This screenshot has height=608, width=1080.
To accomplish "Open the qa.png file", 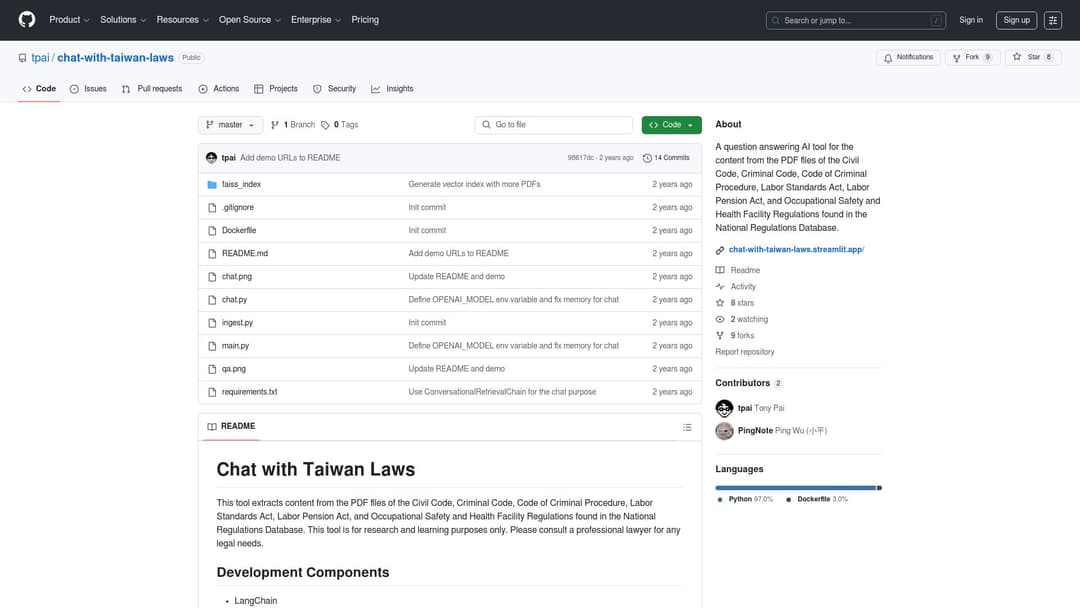I will click(233, 369).
